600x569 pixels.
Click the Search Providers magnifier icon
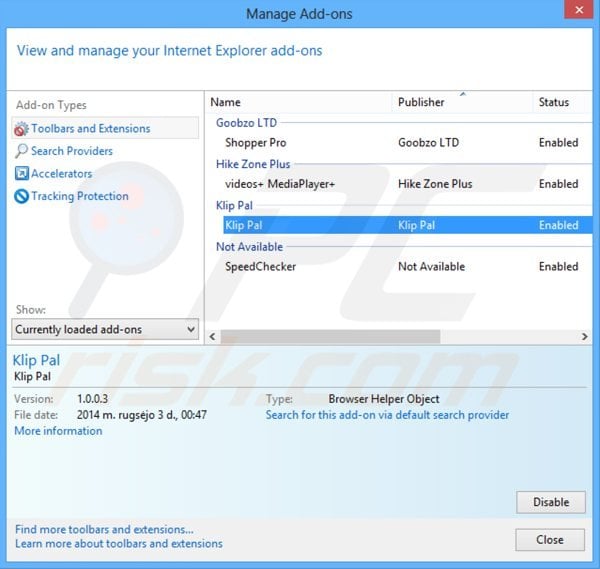(x=21, y=151)
